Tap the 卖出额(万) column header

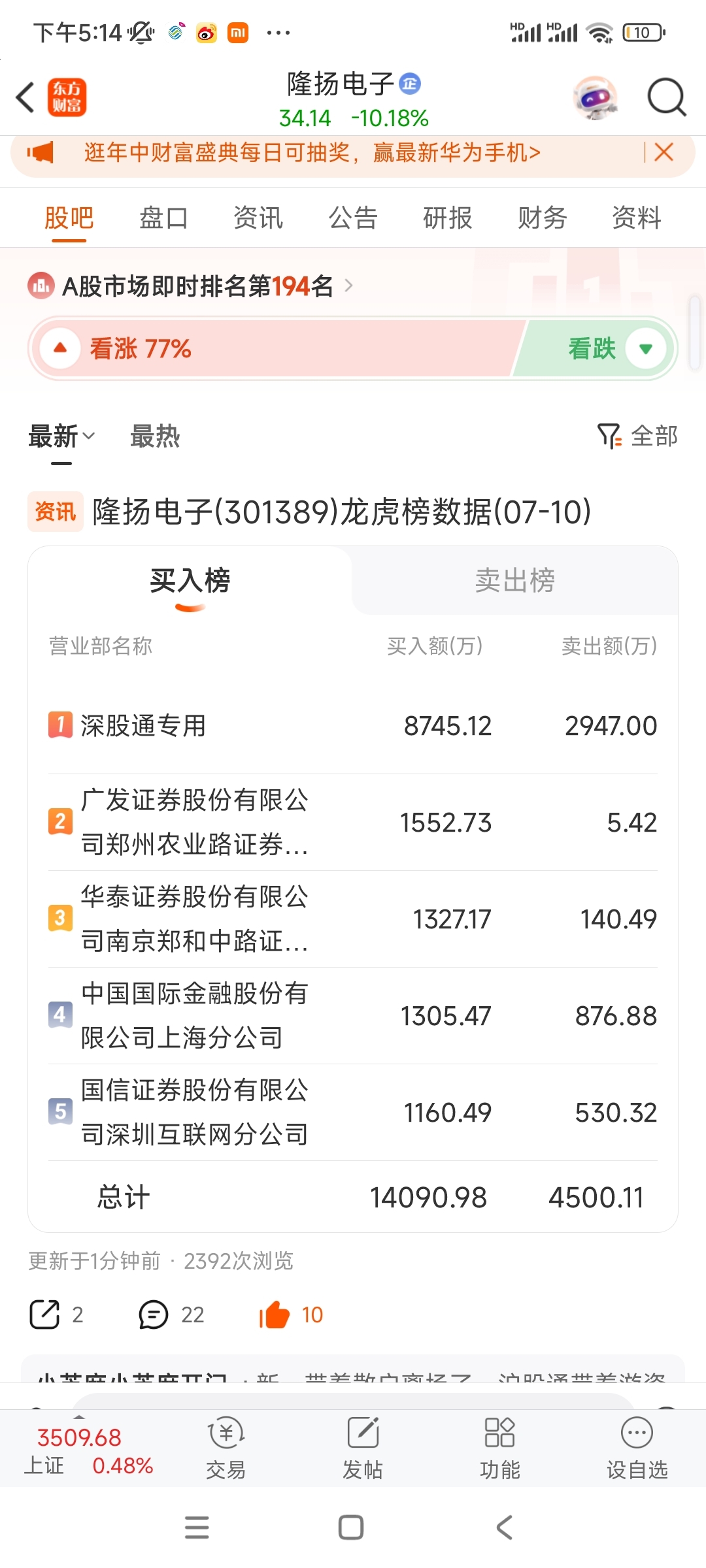coord(609,646)
